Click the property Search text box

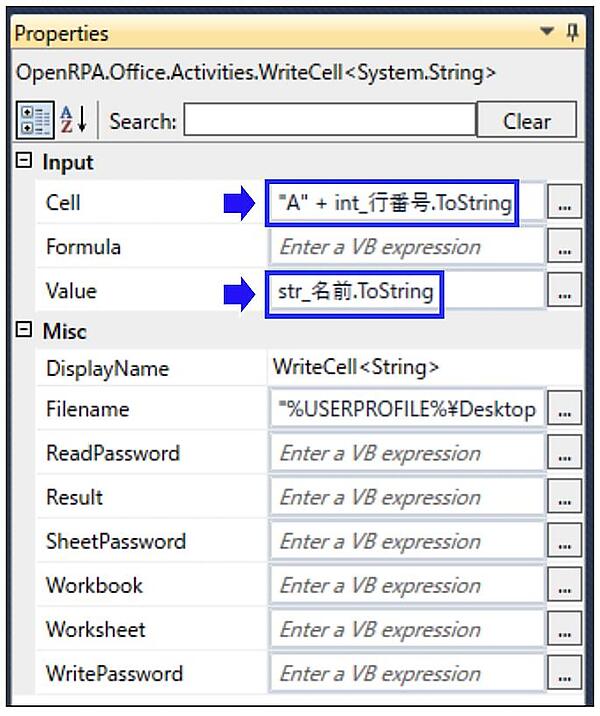[330, 122]
